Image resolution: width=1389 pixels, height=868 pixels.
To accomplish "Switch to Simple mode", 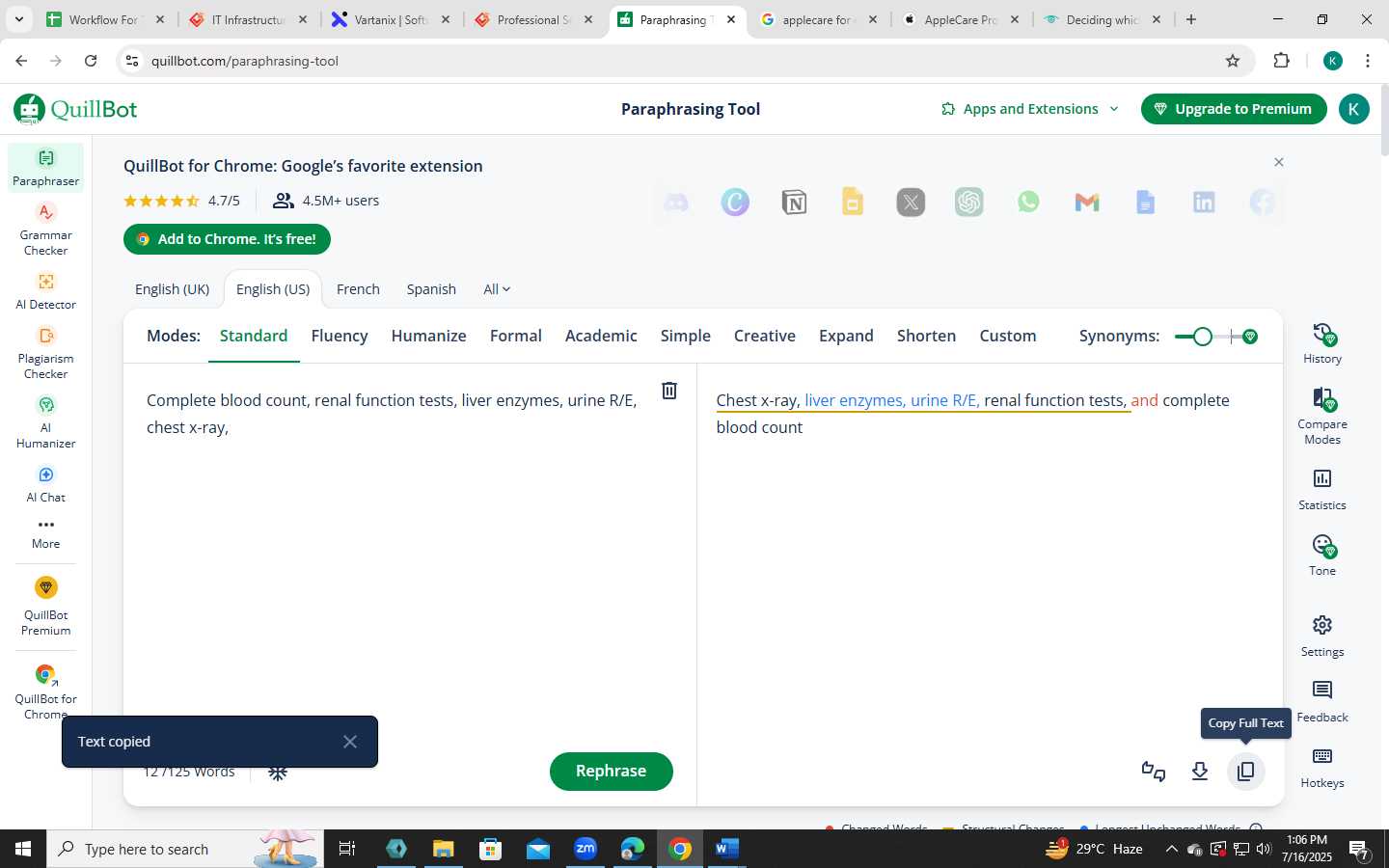I will tap(686, 336).
